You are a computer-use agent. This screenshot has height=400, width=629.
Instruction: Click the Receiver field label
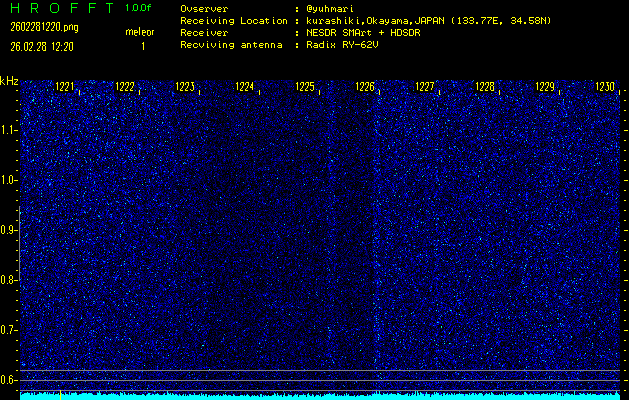[204, 32]
